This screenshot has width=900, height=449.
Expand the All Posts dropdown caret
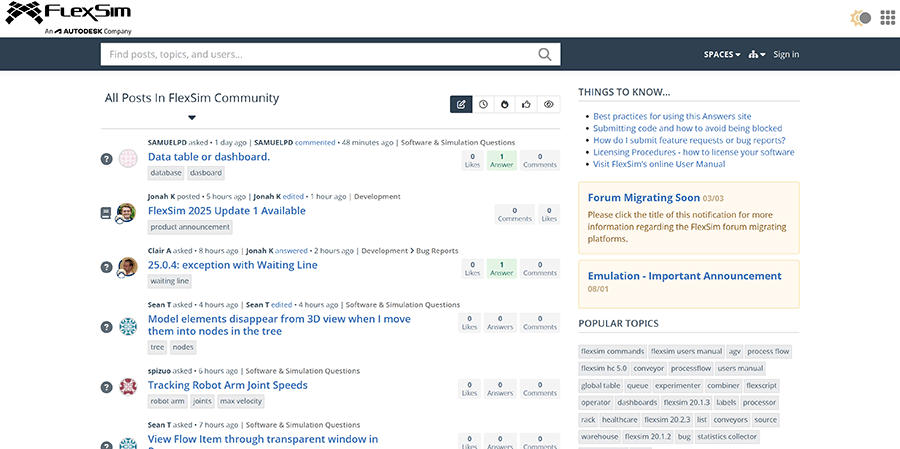tap(192, 118)
